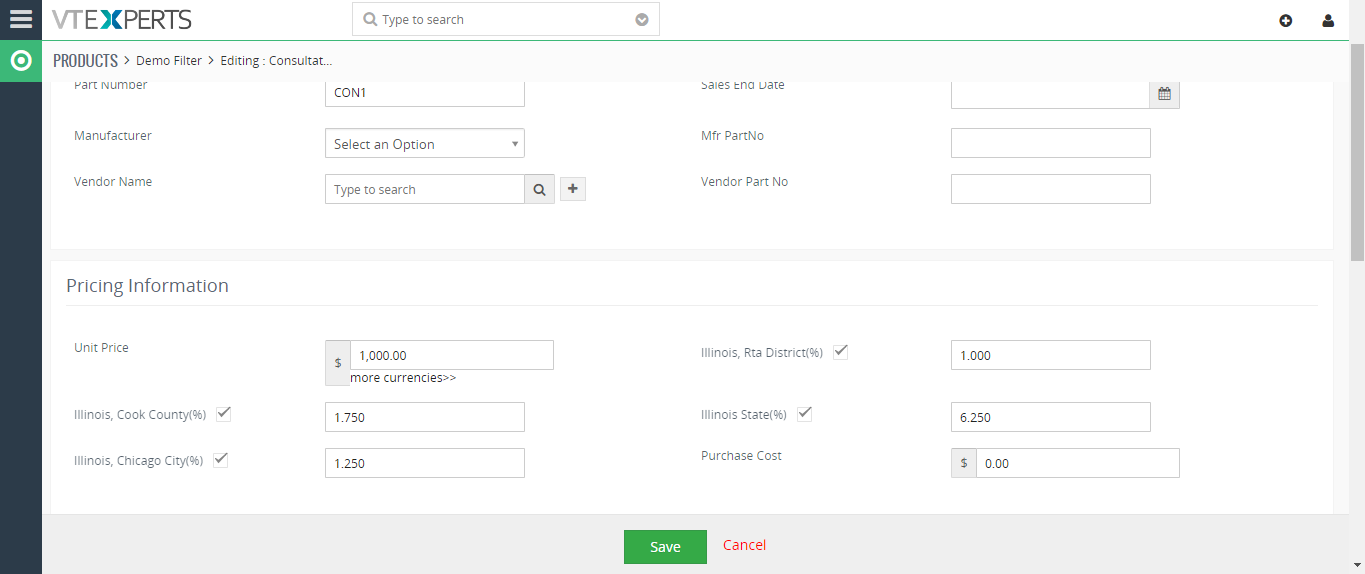1365x574 pixels.
Task: Toggle Illinois State tax checkbox
Action: 804,413
